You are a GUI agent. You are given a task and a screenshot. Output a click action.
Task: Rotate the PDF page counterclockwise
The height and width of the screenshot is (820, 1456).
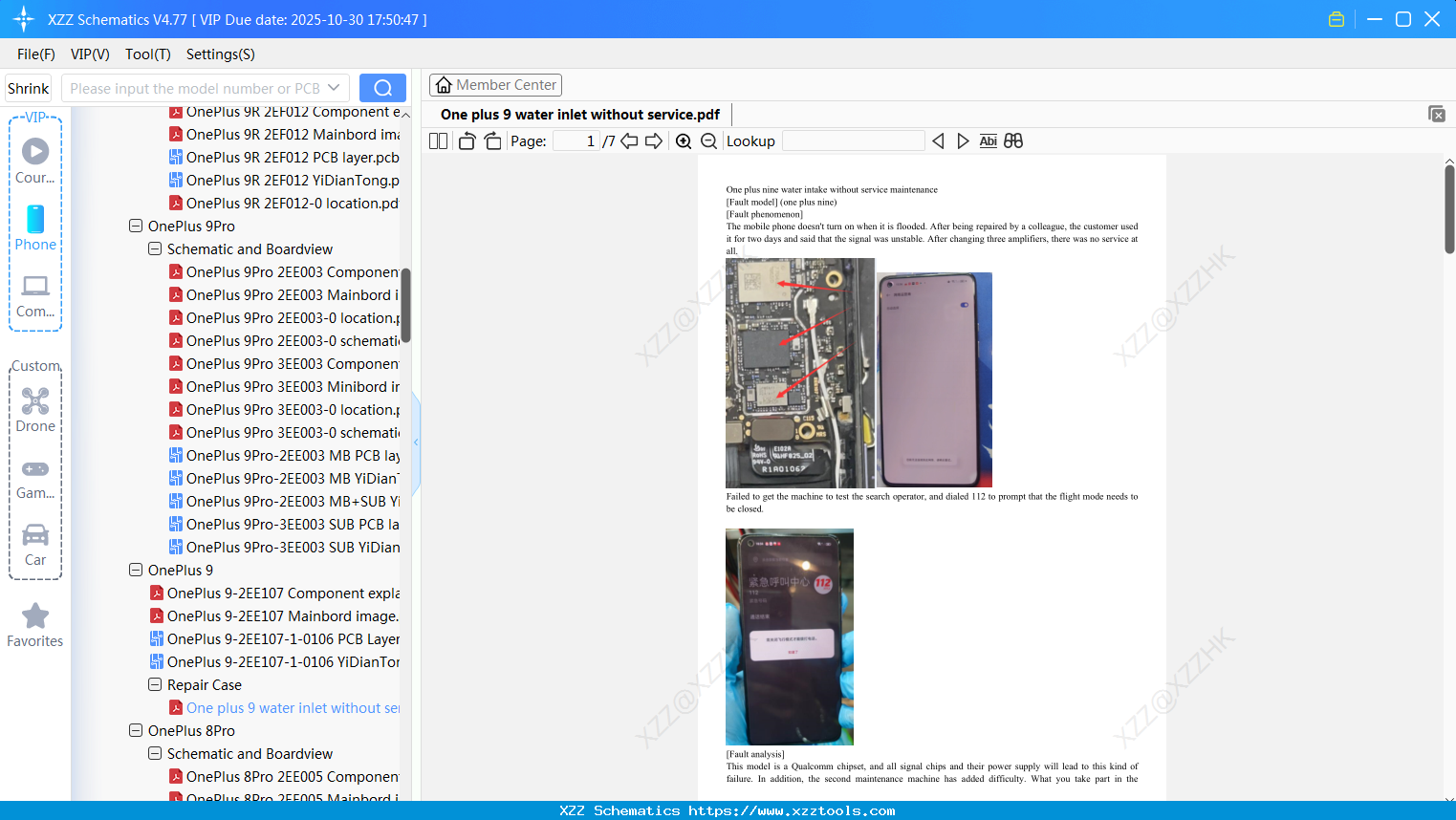click(x=467, y=140)
